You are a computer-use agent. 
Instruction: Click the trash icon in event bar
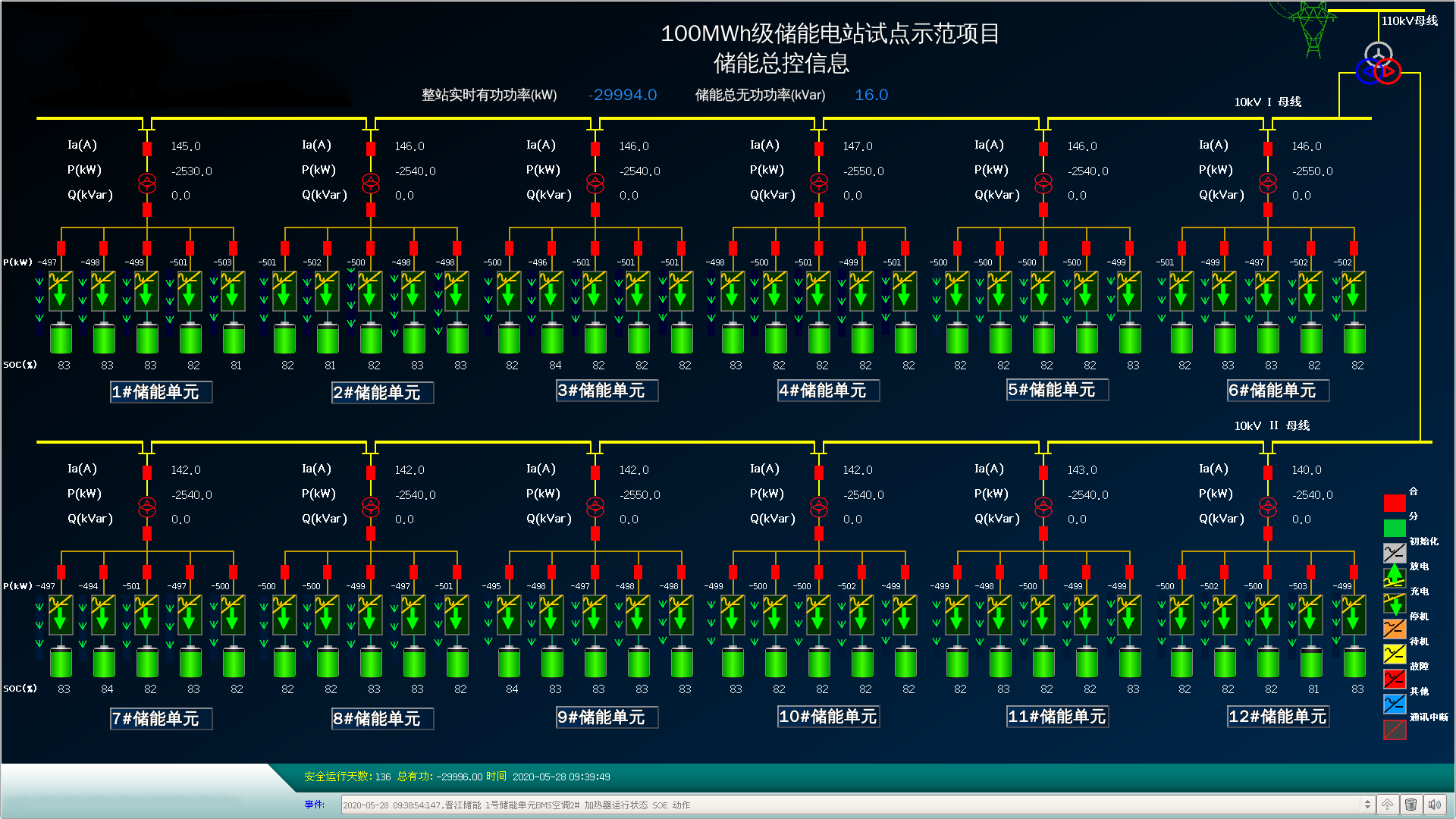[x=1410, y=805]
